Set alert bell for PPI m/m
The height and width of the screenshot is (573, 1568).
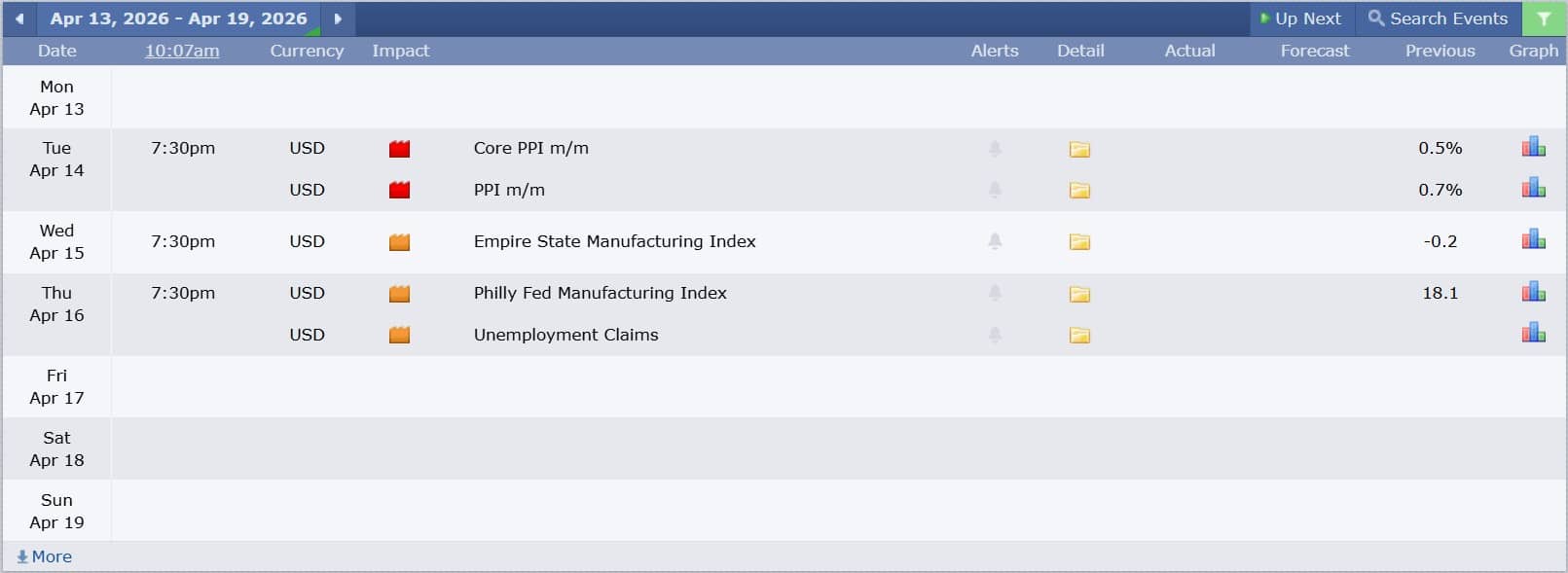(995, 190)
